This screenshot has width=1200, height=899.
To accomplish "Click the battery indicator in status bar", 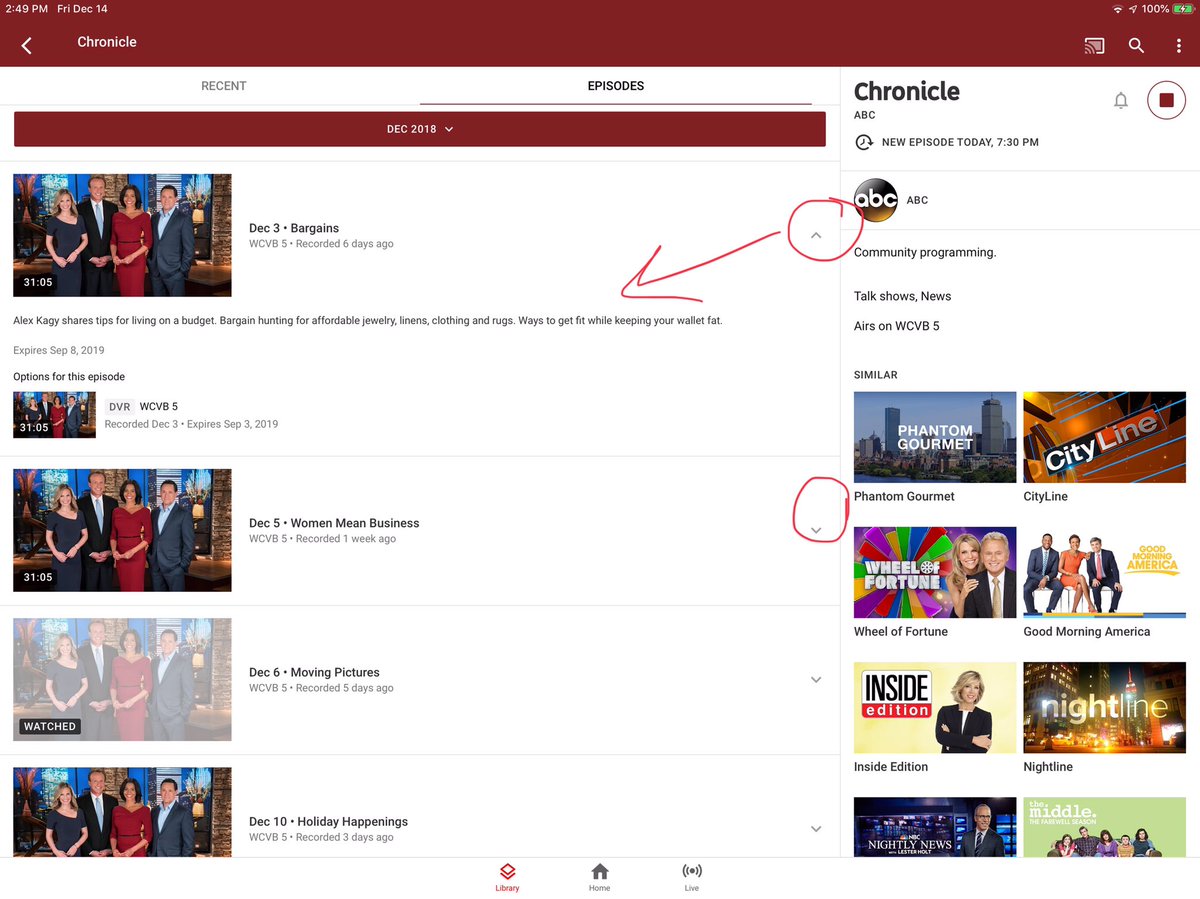I will tap(1182, 9).
